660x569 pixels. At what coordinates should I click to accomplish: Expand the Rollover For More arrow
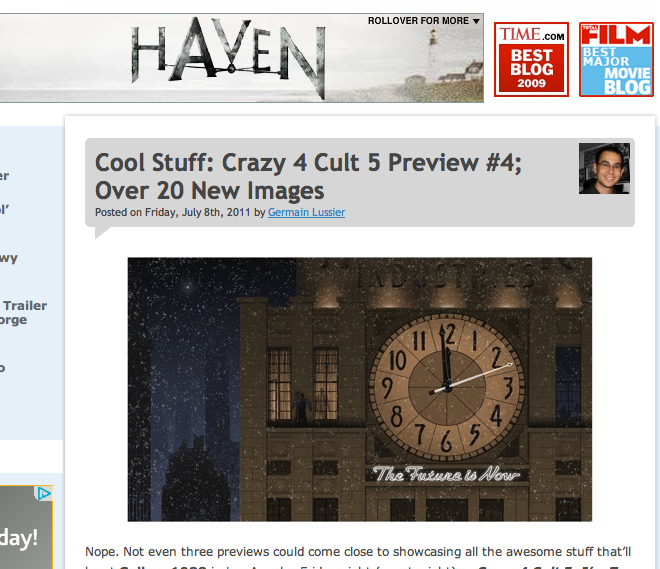[x=476, y=21]
